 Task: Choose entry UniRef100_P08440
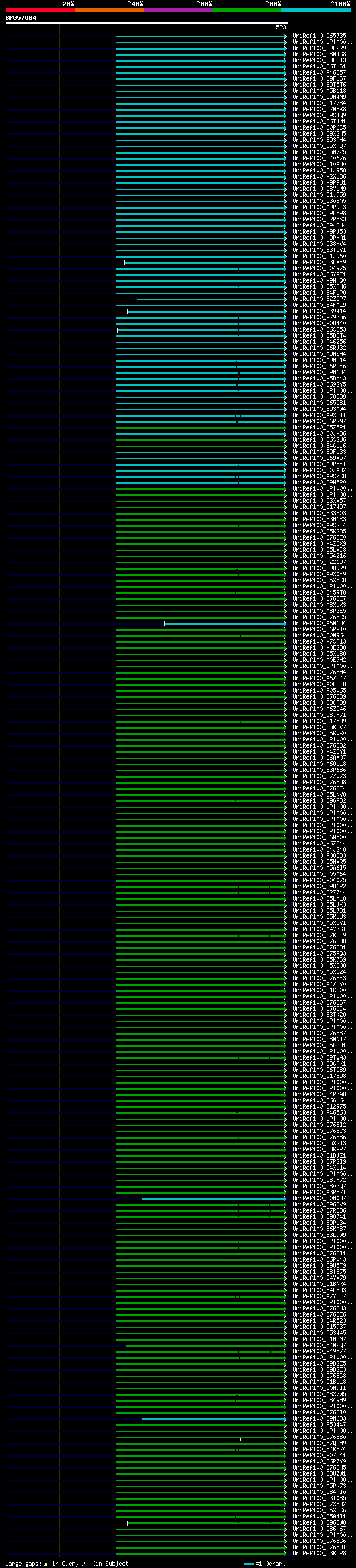coord(319,323)
